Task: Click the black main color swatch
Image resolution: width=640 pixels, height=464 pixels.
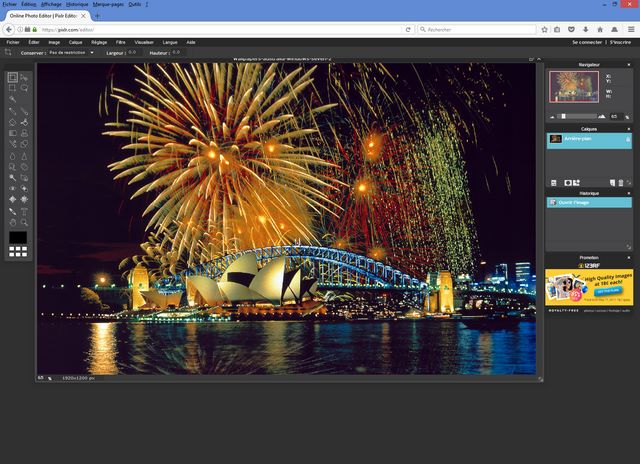Action: coord(18,236)
